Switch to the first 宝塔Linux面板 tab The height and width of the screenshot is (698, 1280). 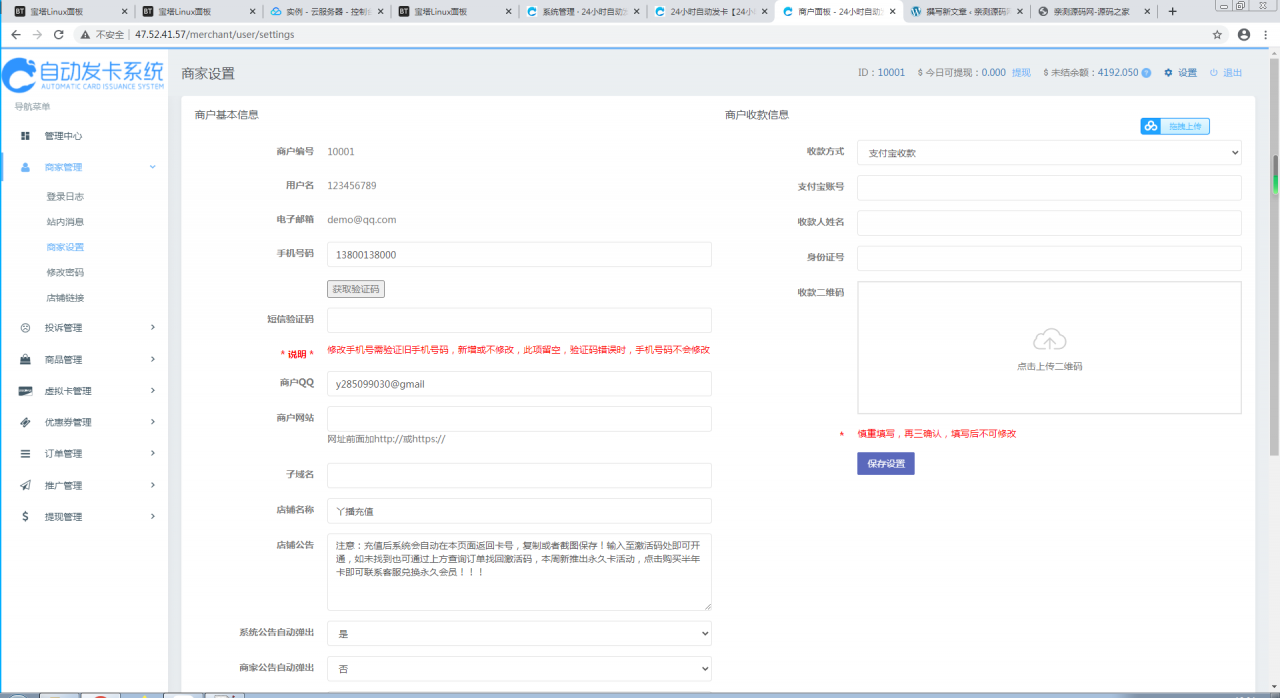click(x=71, y=11)
